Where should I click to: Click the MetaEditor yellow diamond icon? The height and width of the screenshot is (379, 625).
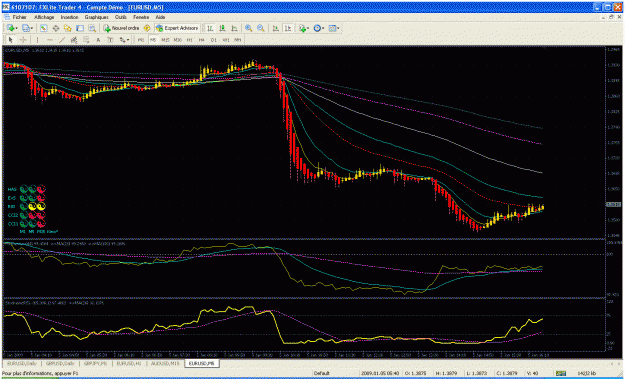tap(147, 28)
